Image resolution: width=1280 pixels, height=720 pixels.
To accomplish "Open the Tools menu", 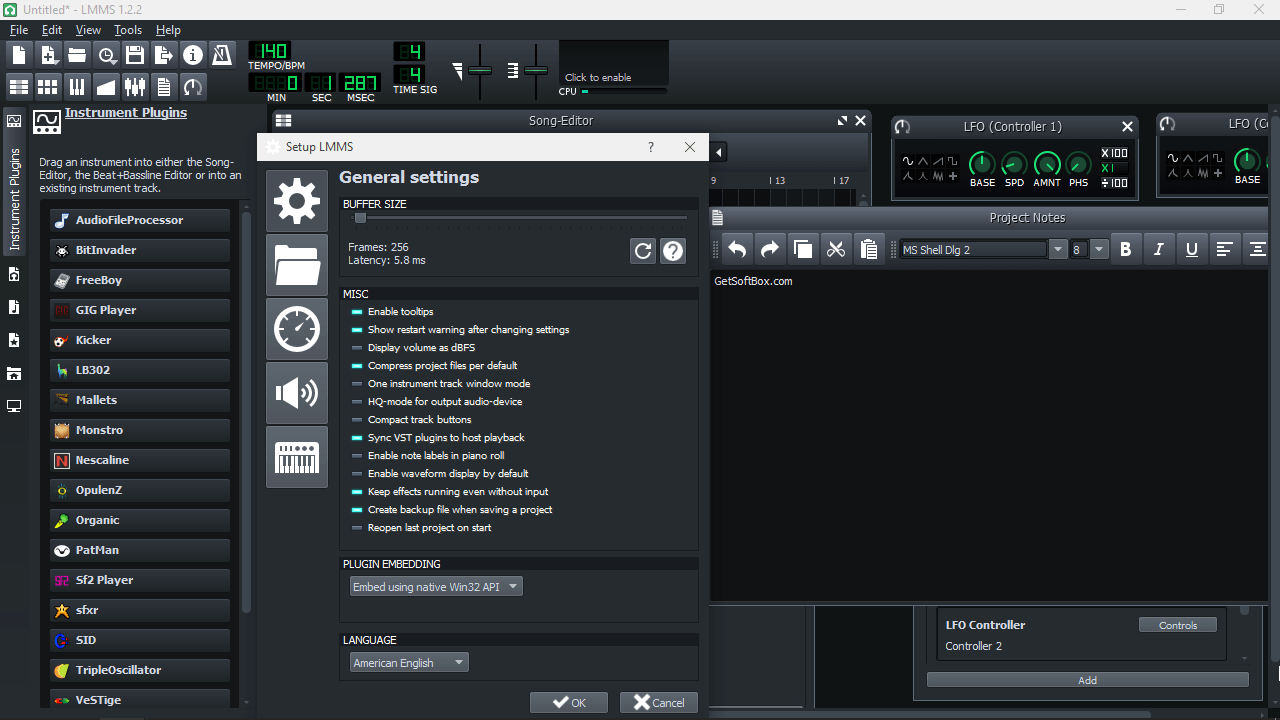I will pyautogui.click(x=128, y=30).
